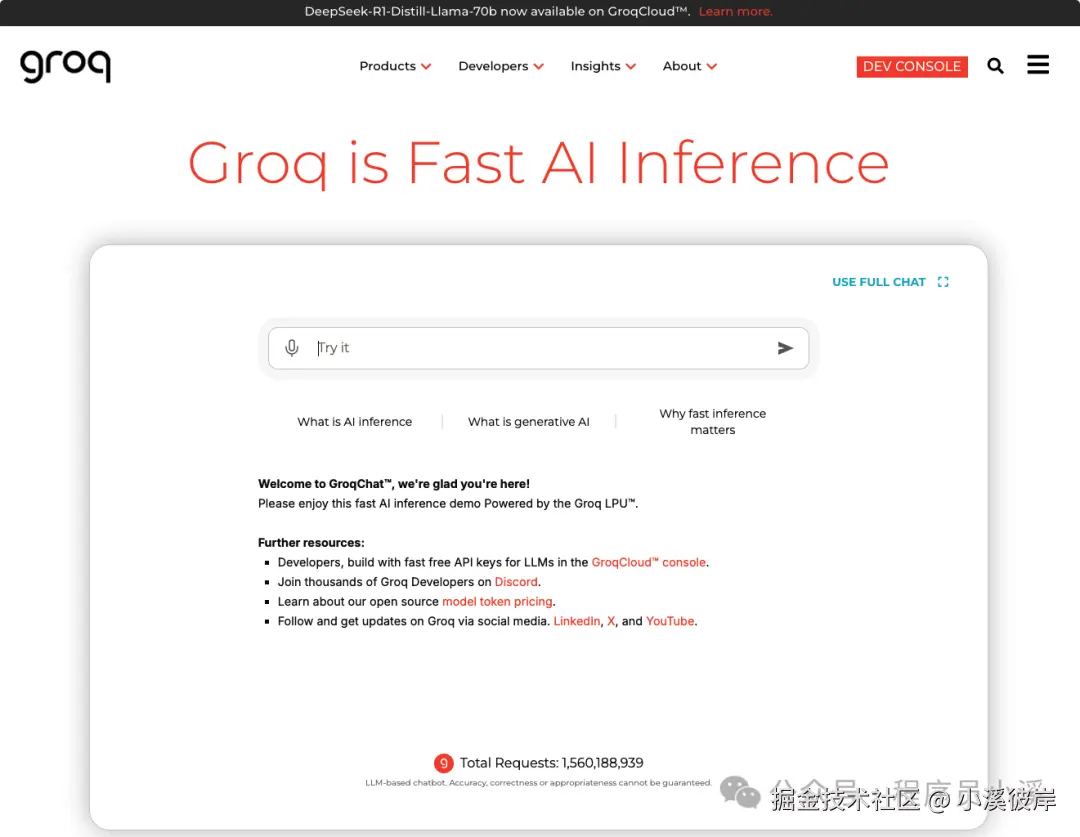Choose 'What is generative AI' prompt

coord(528,422)
